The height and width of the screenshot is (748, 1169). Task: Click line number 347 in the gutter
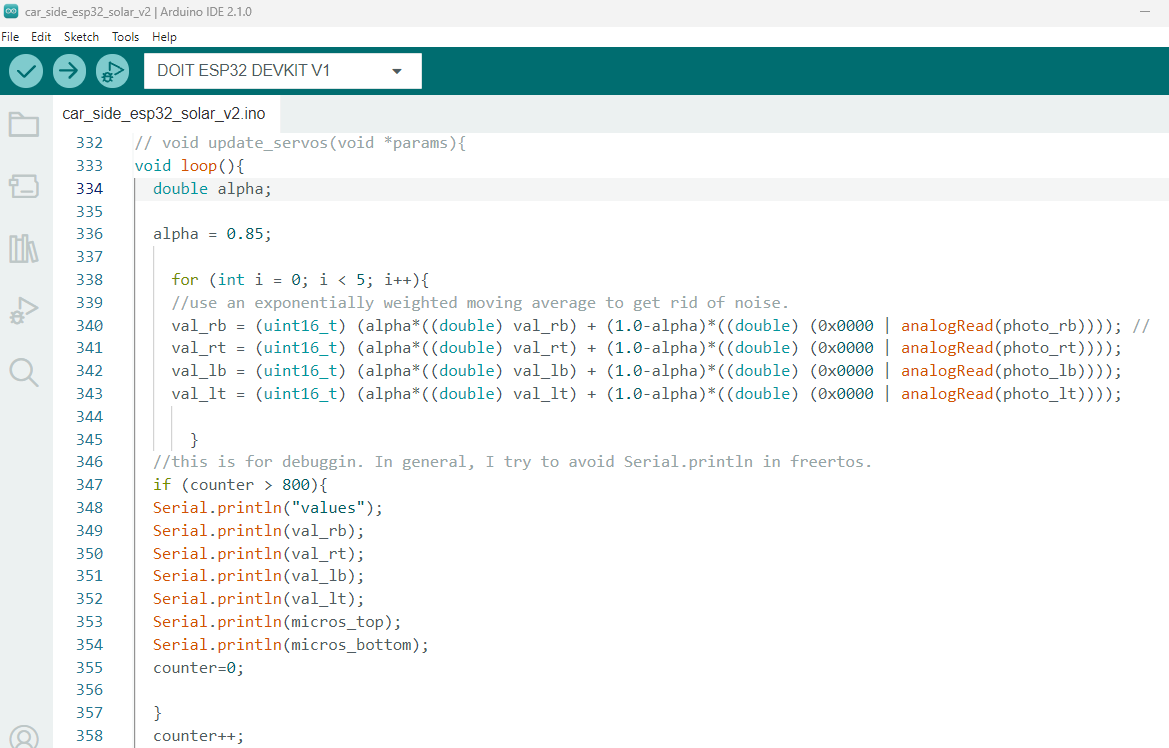(x=89, y=484)
